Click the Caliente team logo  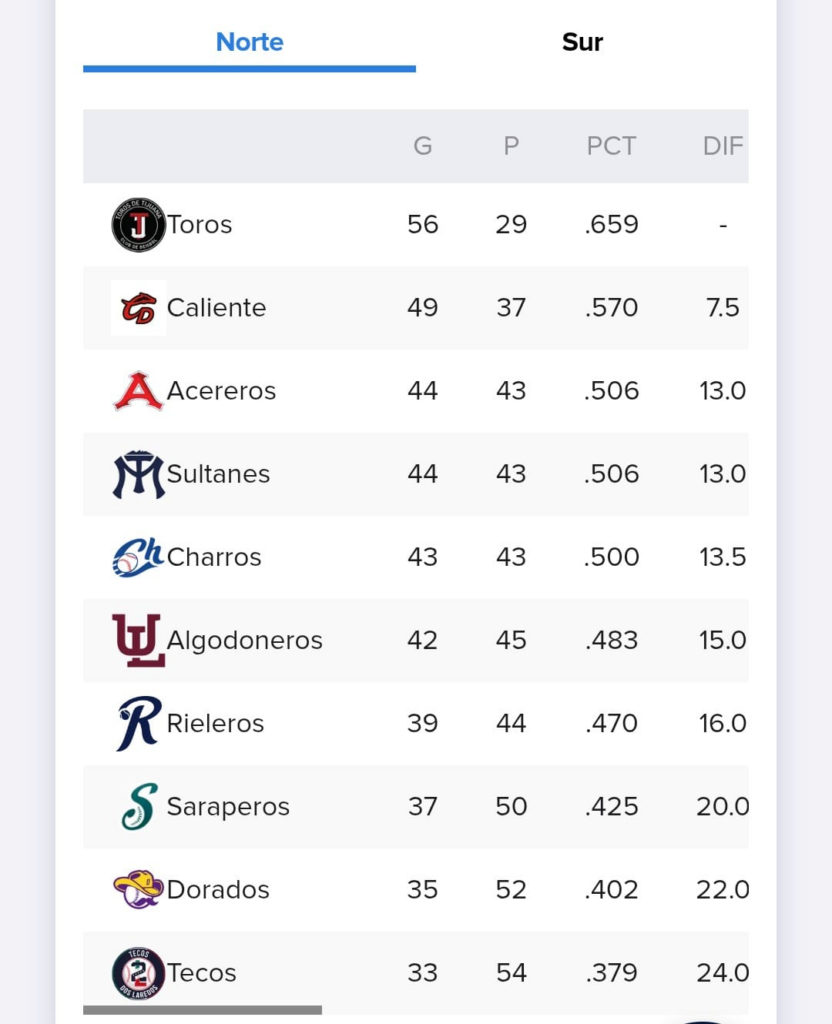pos(138,308)
